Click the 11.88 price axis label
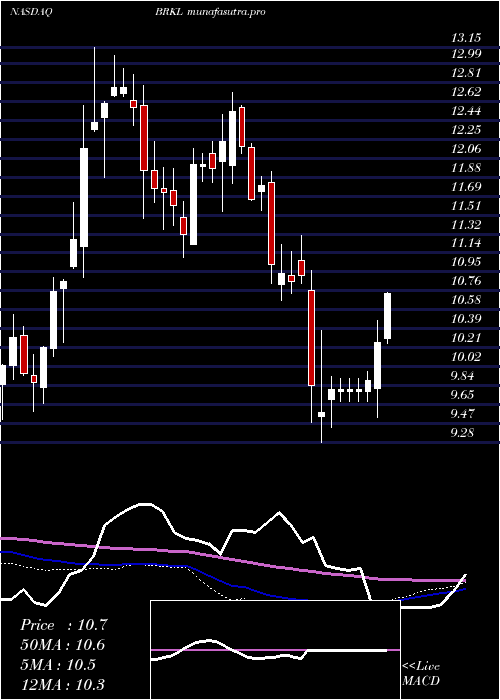The width and height of the screenshot is (500, 700). point(466,168)
